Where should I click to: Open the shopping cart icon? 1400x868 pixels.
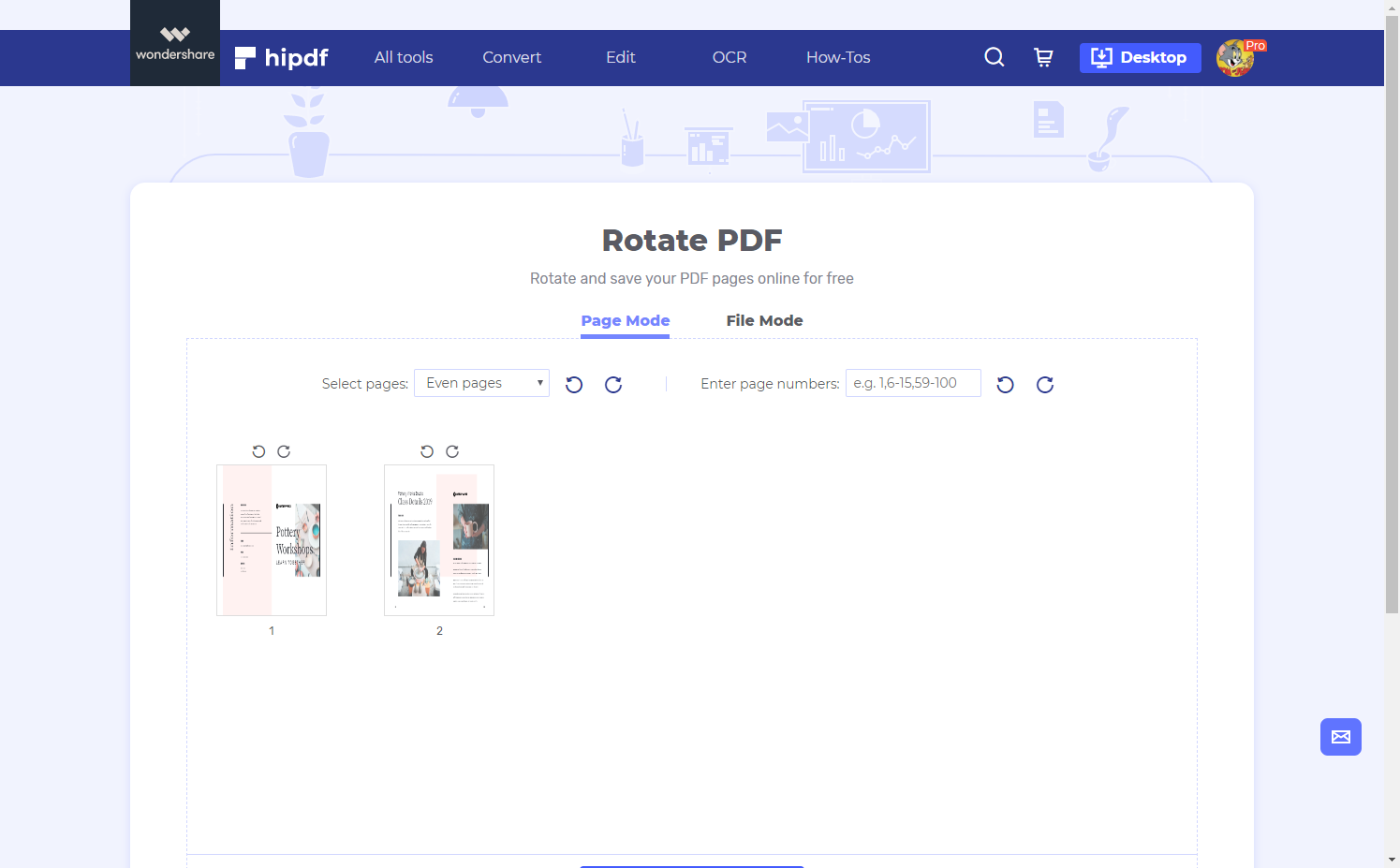1043,57
